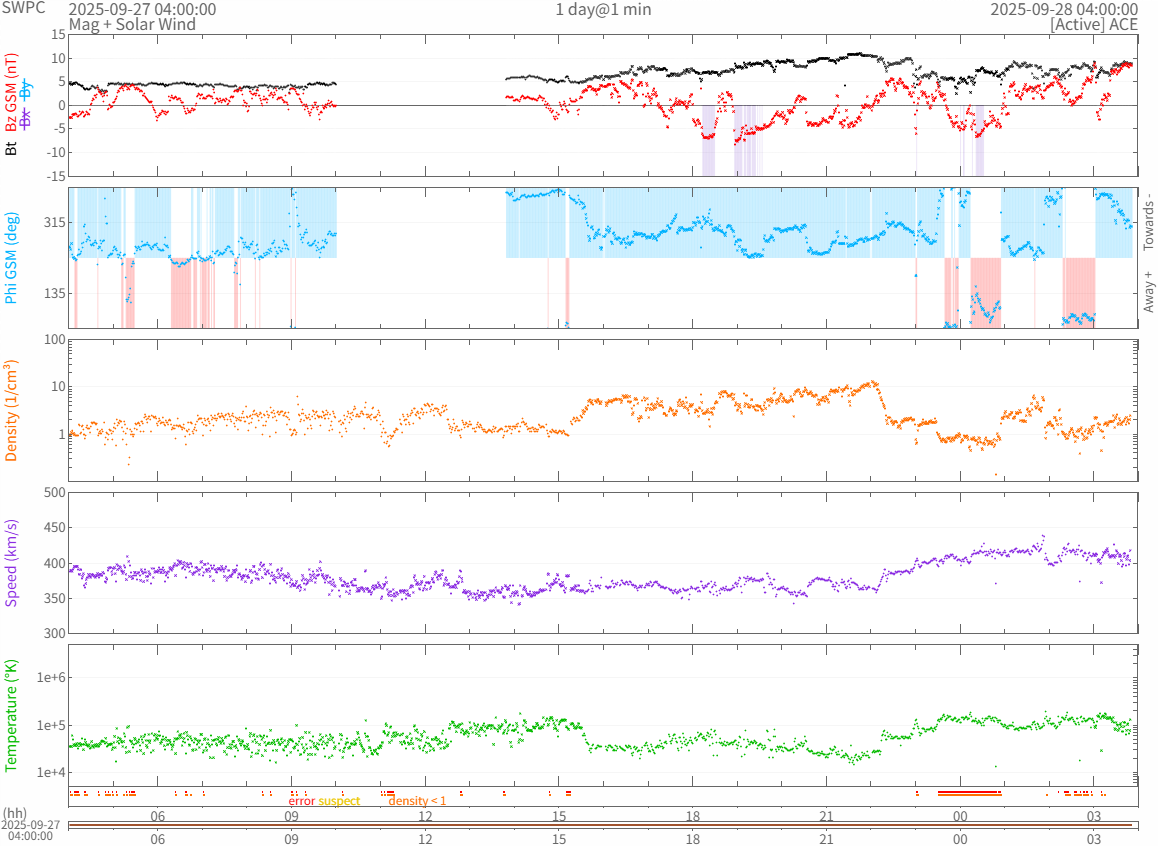
Task: Click the green Temperature axis label
Action: pyautogui.click(x=11, y=716)
